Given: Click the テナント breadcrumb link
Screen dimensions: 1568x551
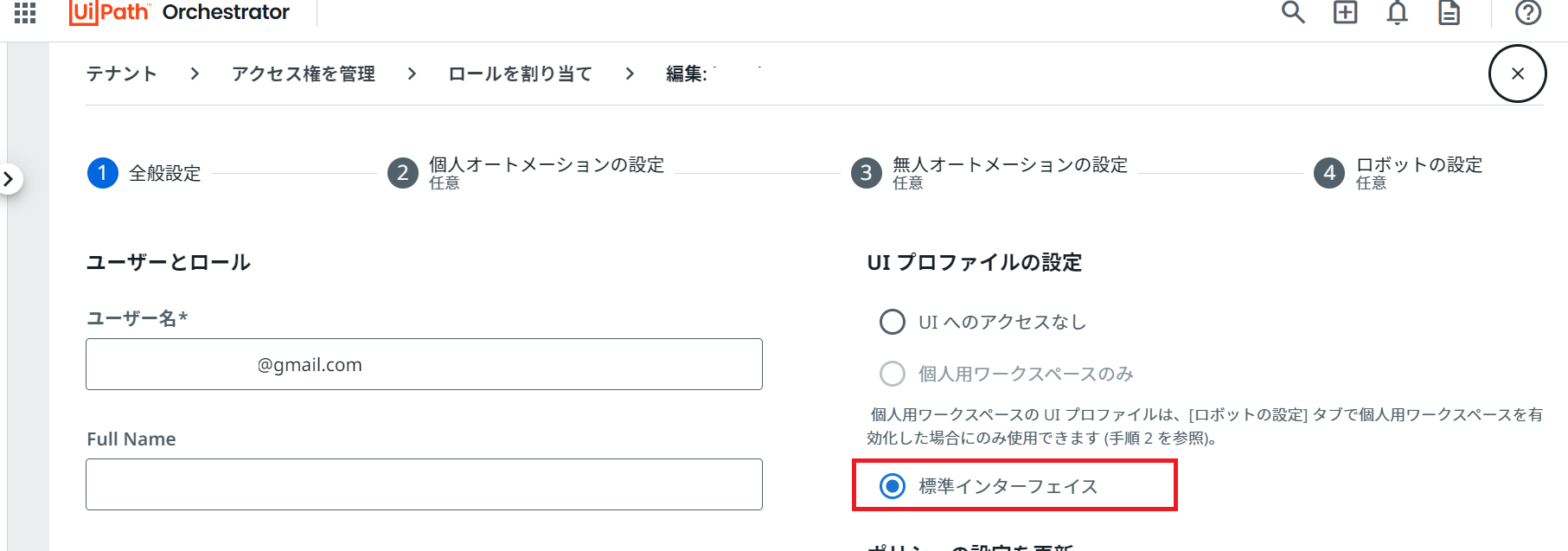Looking at the screenshot, I should pyautogui.click(x=121, y=74).
